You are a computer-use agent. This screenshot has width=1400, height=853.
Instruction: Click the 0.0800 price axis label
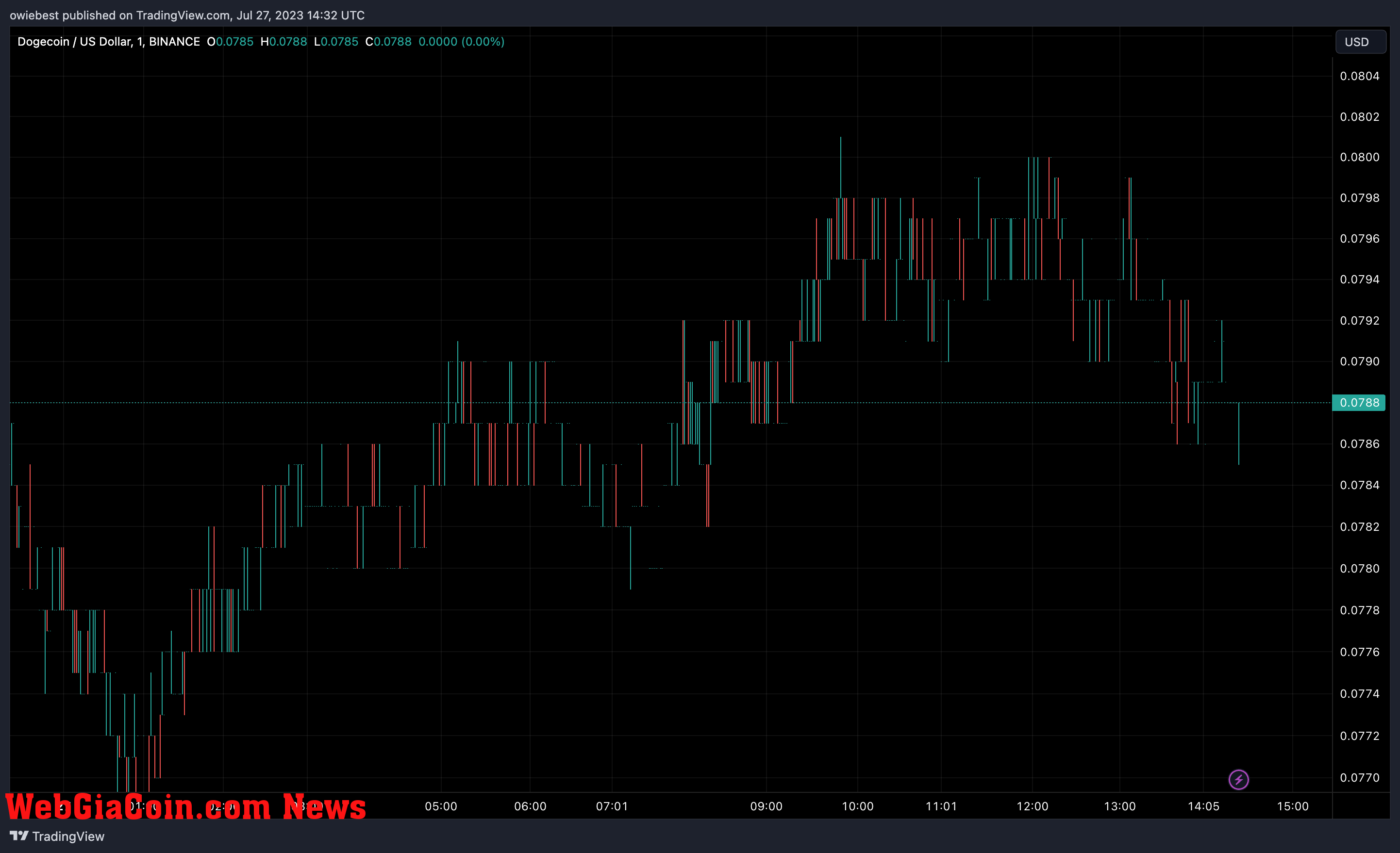point(1359,157)
